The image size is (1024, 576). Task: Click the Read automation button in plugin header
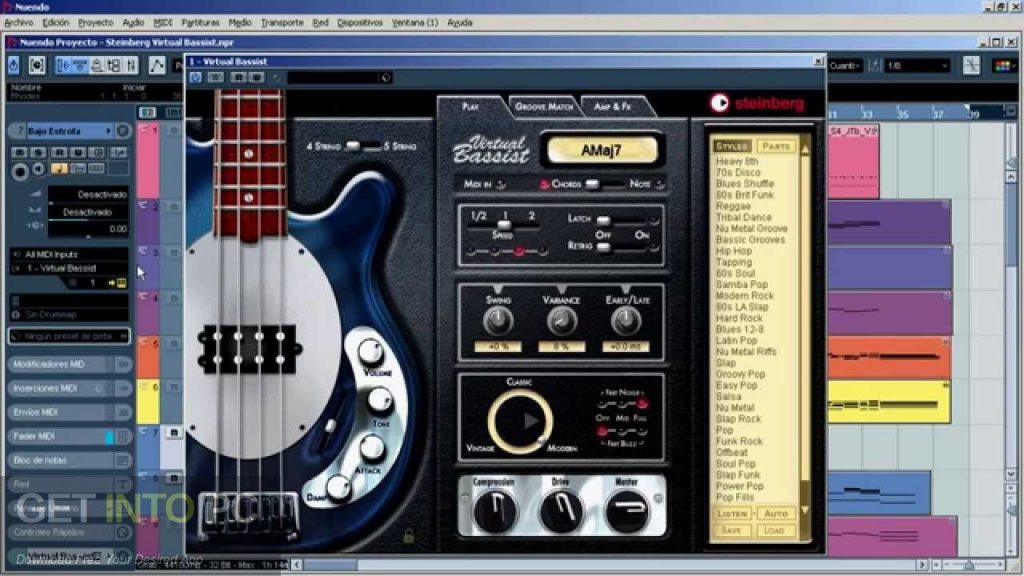tap(238, 78)
